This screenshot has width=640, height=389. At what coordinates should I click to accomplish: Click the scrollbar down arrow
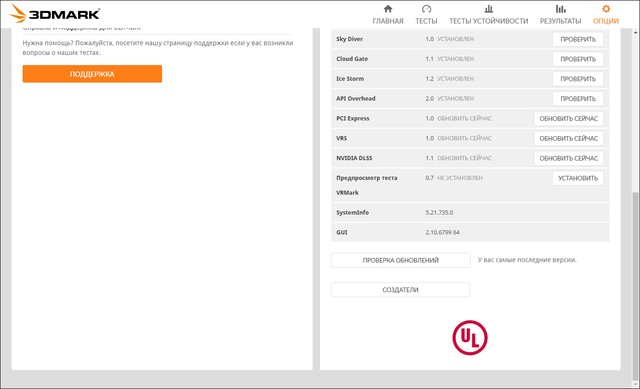(x=636, y=384)
